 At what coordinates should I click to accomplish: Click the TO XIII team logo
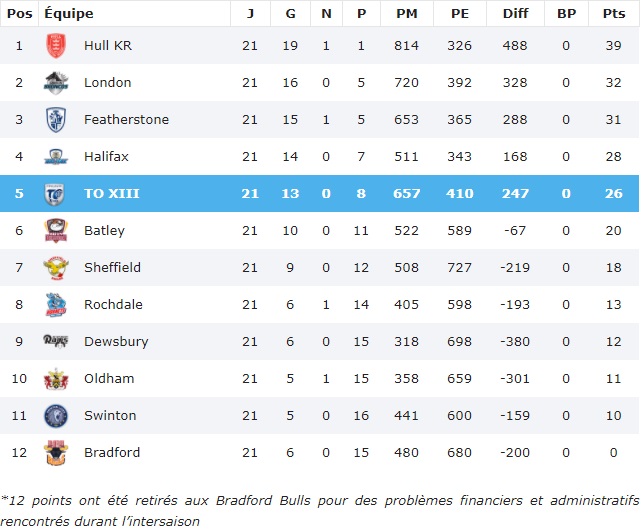pos(56,194)
